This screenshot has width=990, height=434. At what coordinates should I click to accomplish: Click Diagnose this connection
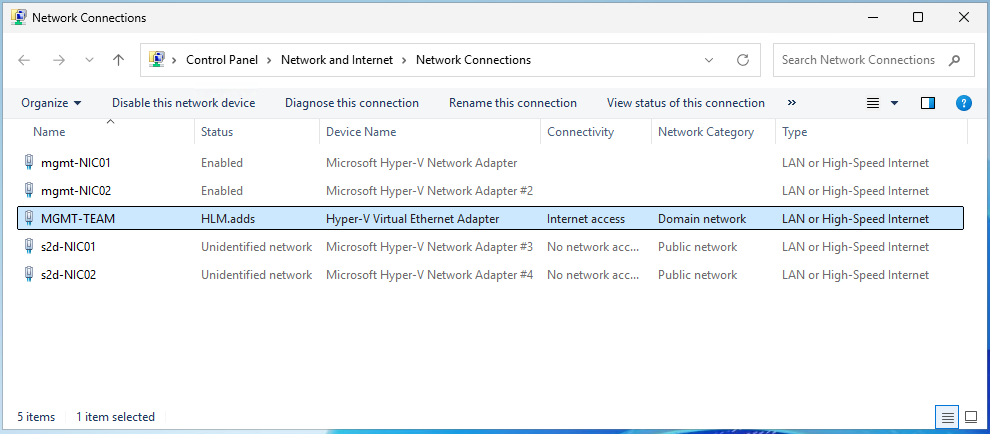click(x=351, y=103)
